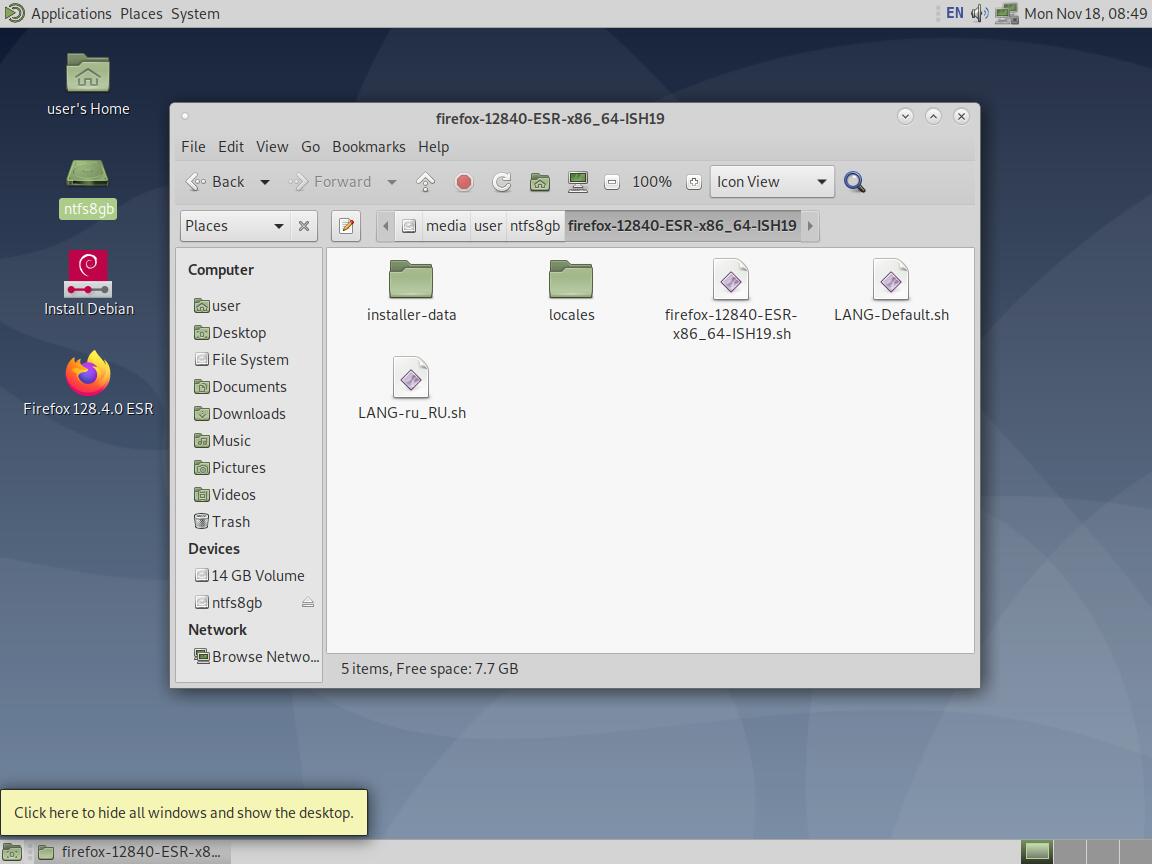Zoom out with minus icon
Viewport: 1152px width, 864px height.
tap(612, 182)
